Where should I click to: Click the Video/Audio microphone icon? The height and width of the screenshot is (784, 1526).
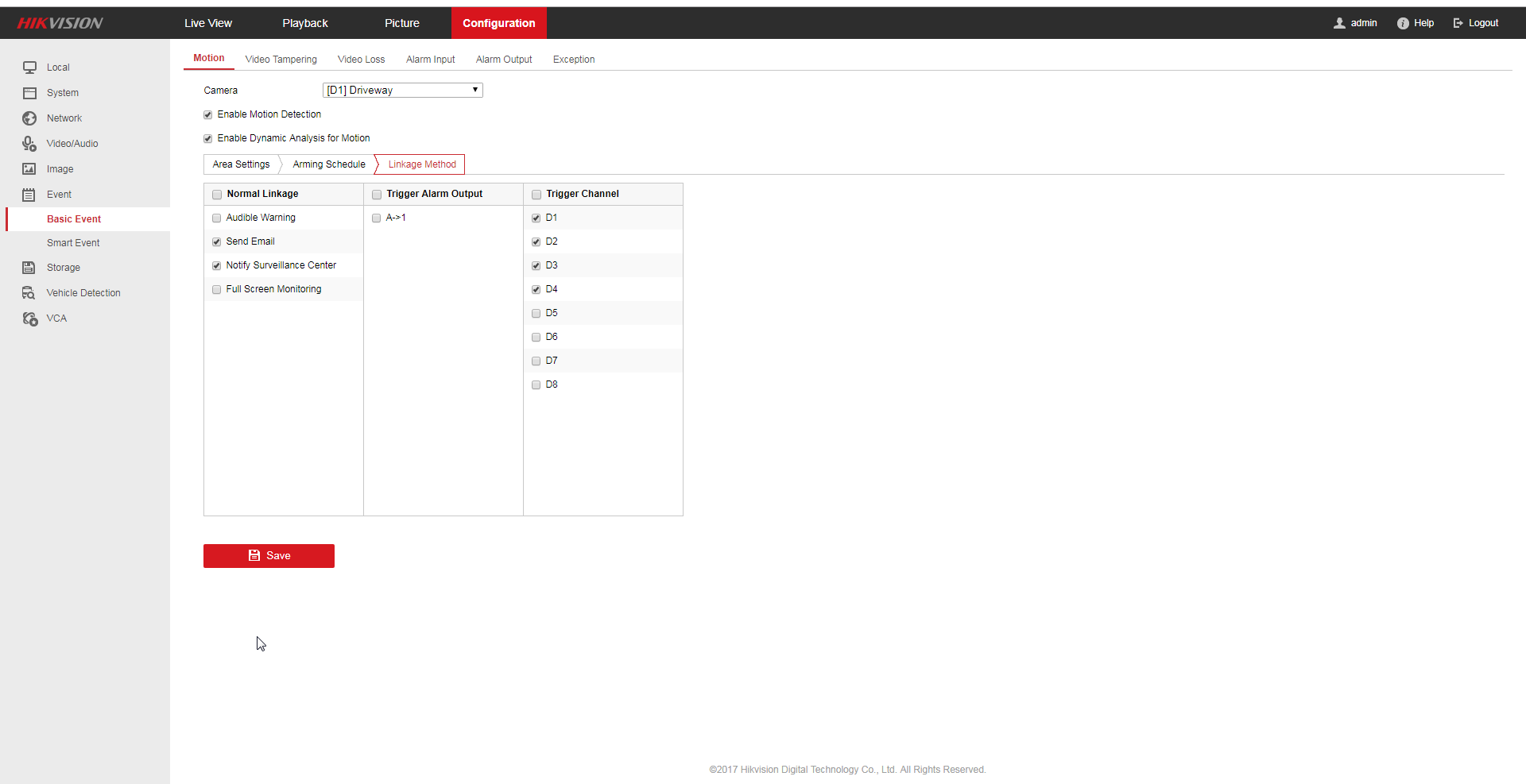29,144
